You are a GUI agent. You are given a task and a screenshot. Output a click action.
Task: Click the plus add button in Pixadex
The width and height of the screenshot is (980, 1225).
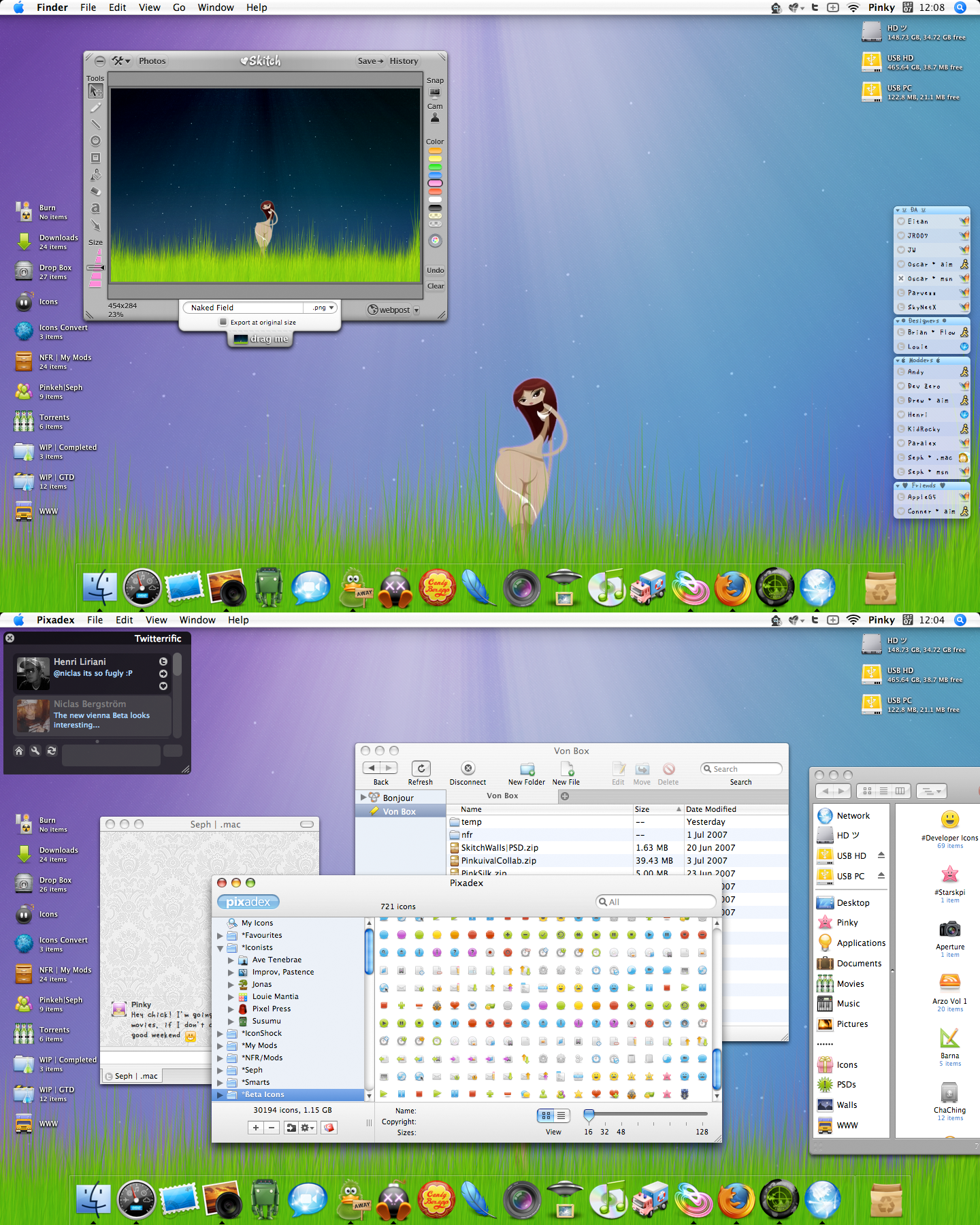click(x=256, y=1128)
